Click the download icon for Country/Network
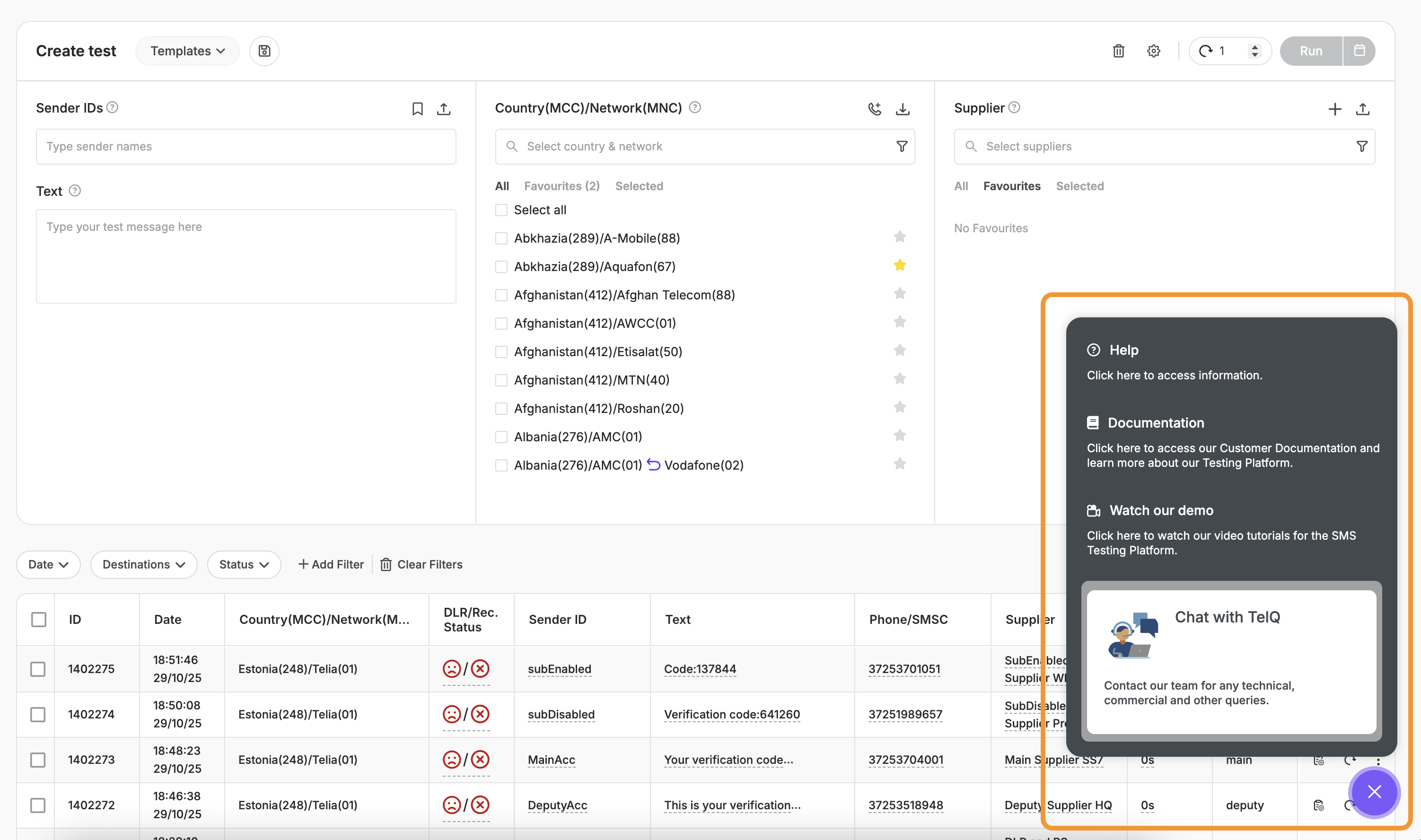 coord(903,109)
